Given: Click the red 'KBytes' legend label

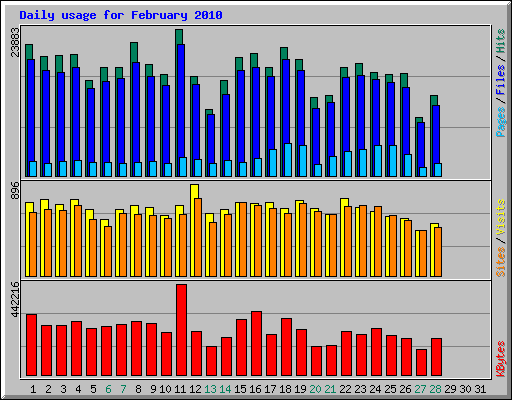Looking at the screenshot, I should pyautogui.click(x=501, y=359).
